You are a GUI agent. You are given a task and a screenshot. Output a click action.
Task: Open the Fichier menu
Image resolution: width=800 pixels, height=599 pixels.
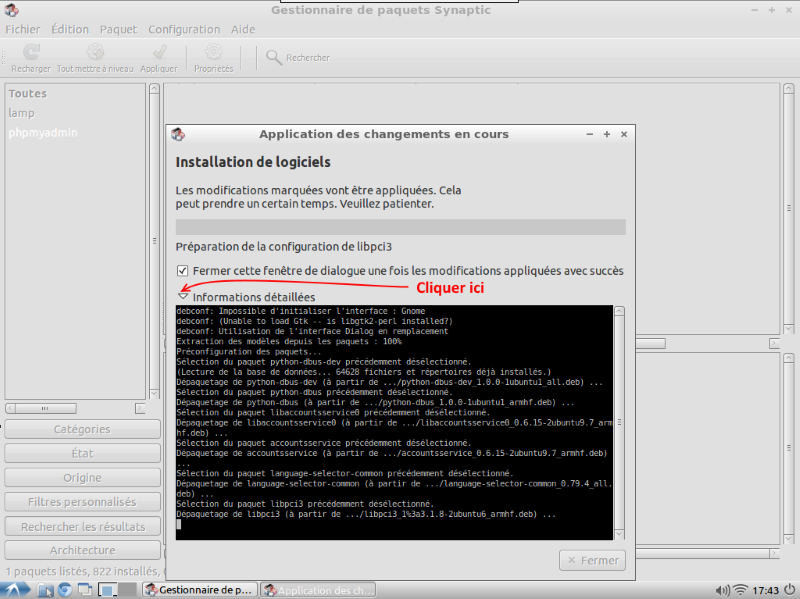(22, 29)
